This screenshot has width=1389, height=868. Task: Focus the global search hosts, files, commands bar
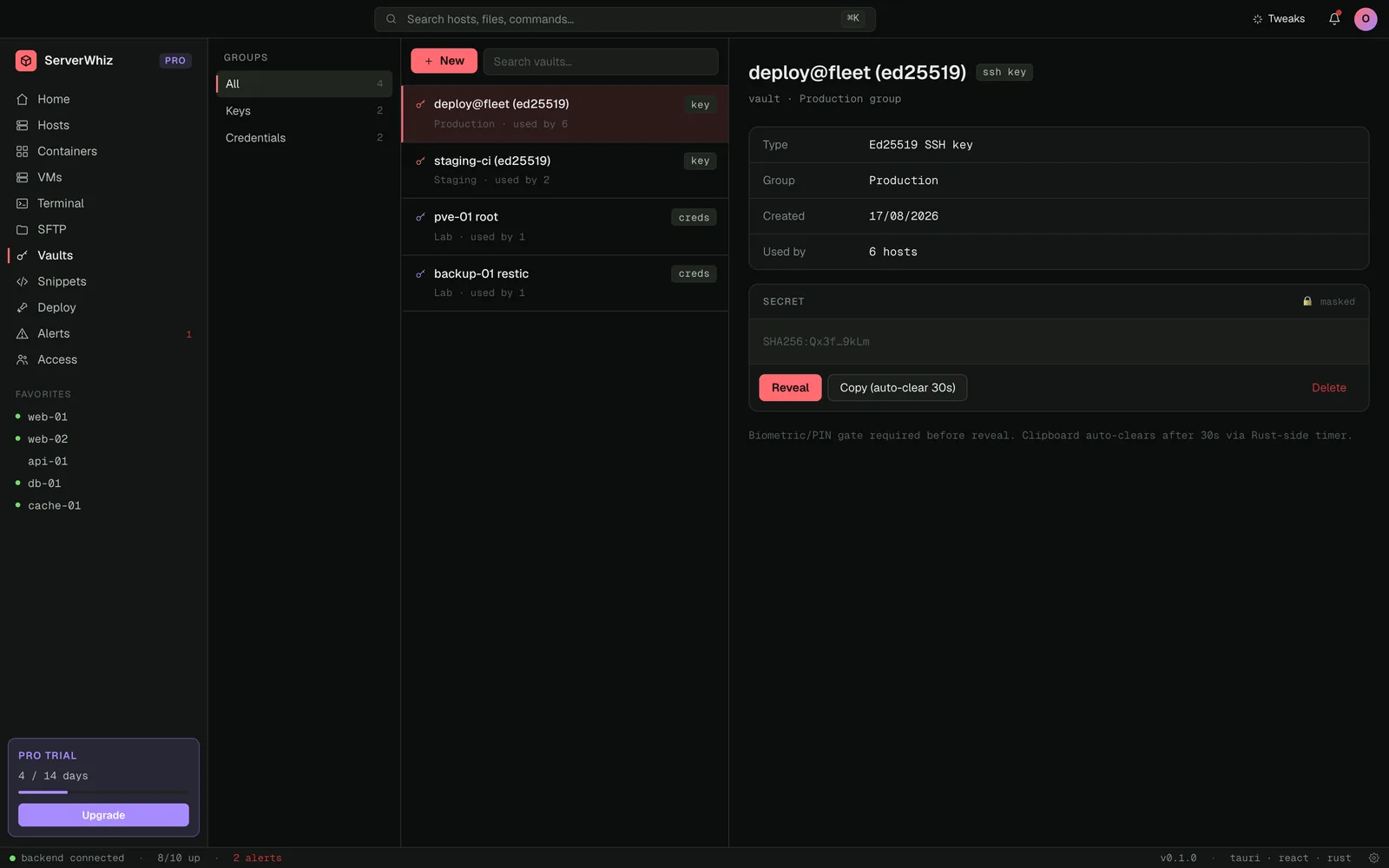tap(624, 19)
